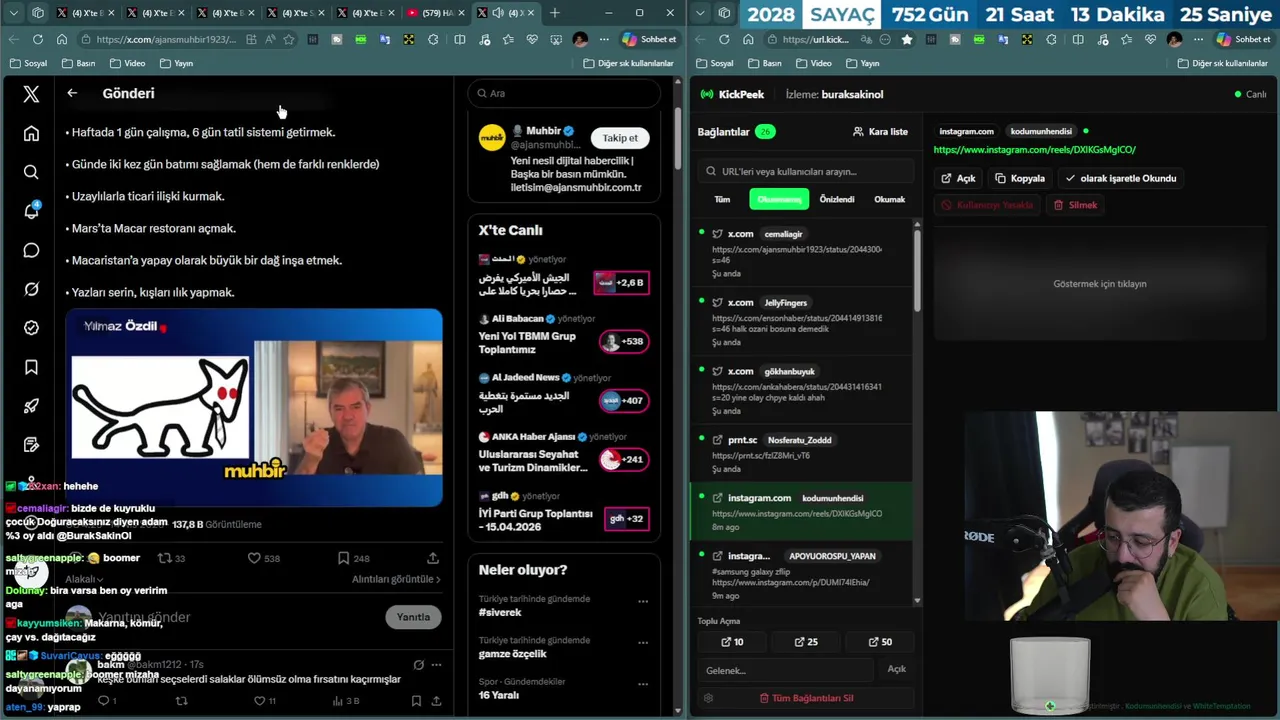Go back with the Gönderi arrow
The height and width of the screenshot is (720, 1280).
pyautogui.click(x=72, y=93)
